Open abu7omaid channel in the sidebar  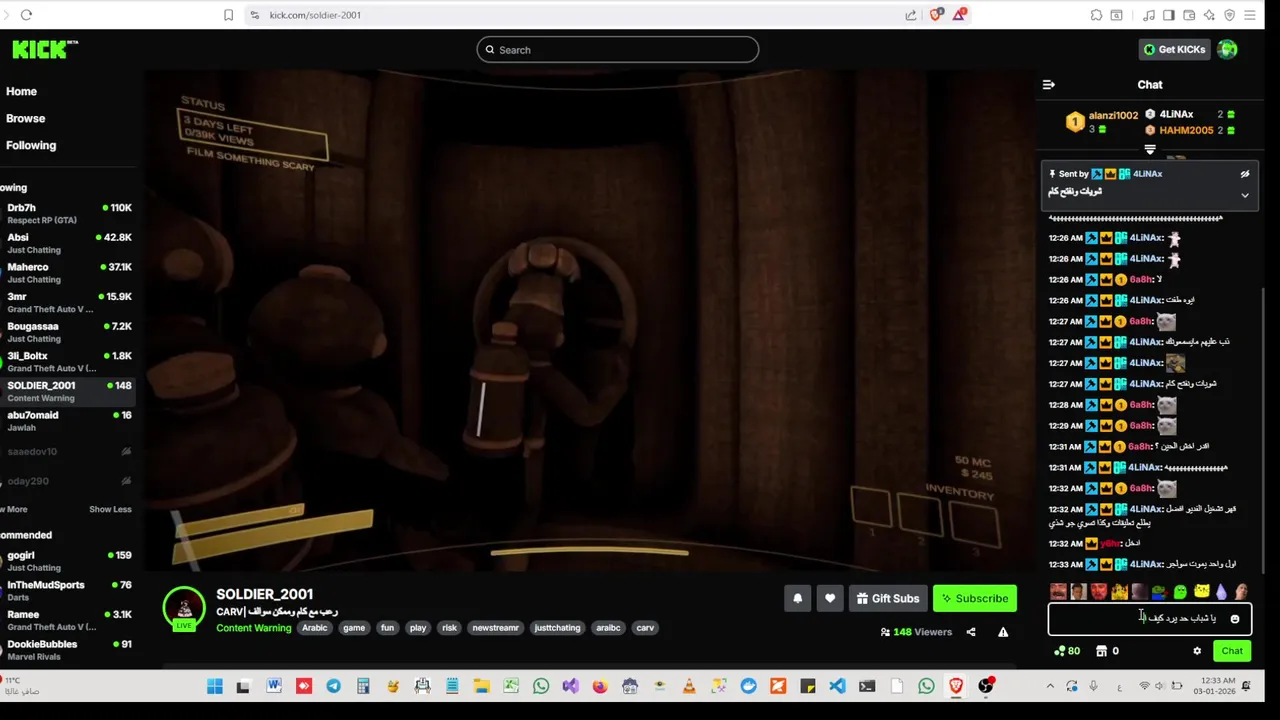point(67,421)
